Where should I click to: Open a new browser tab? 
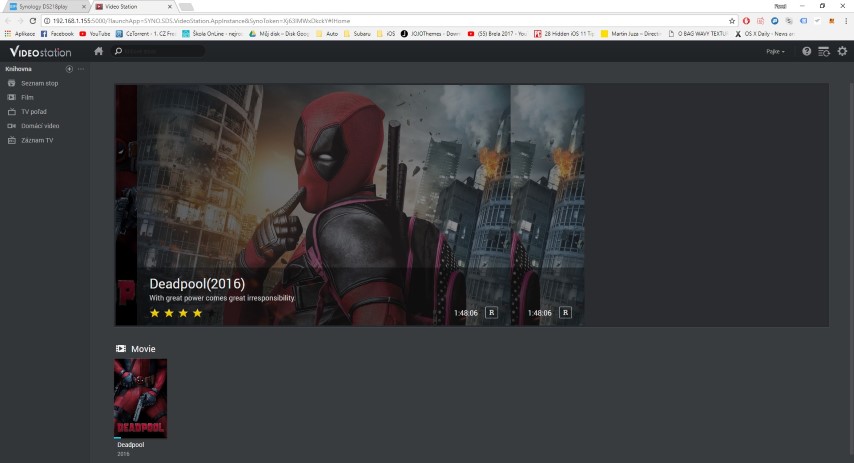coord(186,7)
